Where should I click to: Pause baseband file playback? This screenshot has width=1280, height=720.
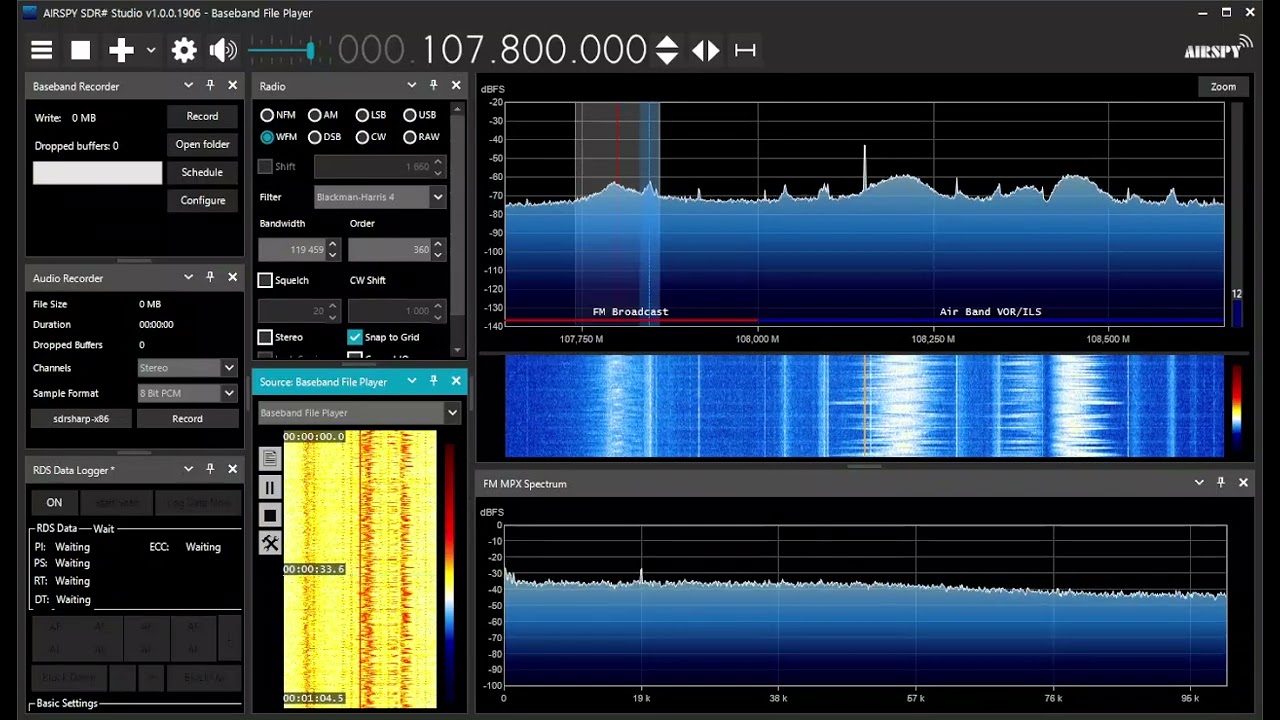point(270,487)
